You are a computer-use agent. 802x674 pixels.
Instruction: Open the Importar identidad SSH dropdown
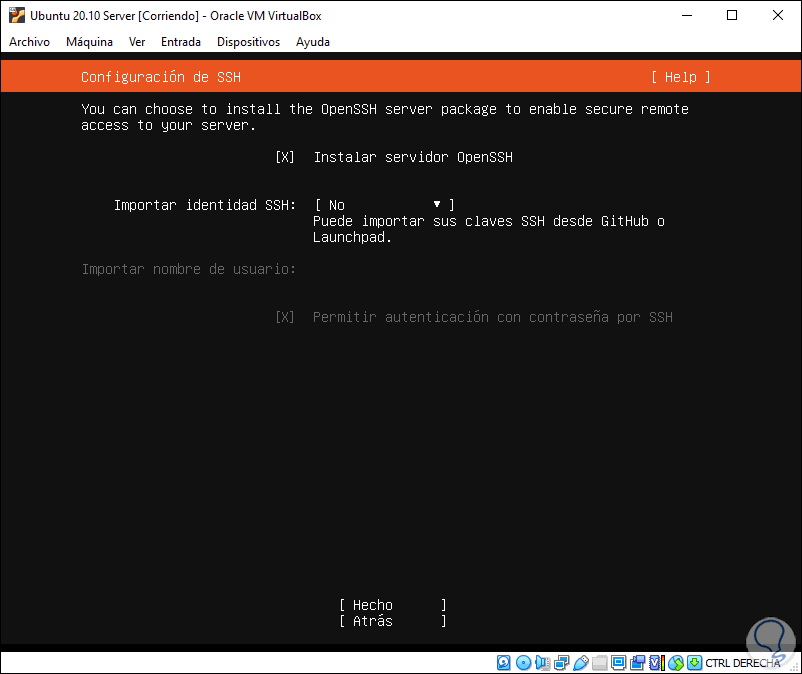point(385,205)
